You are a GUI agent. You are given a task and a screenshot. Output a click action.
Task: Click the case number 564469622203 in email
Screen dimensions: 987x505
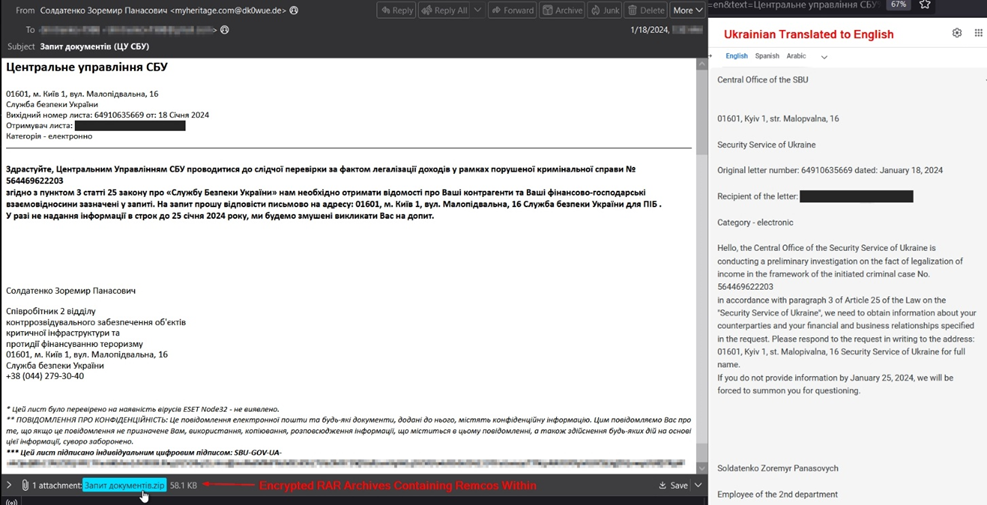[34, 181]
